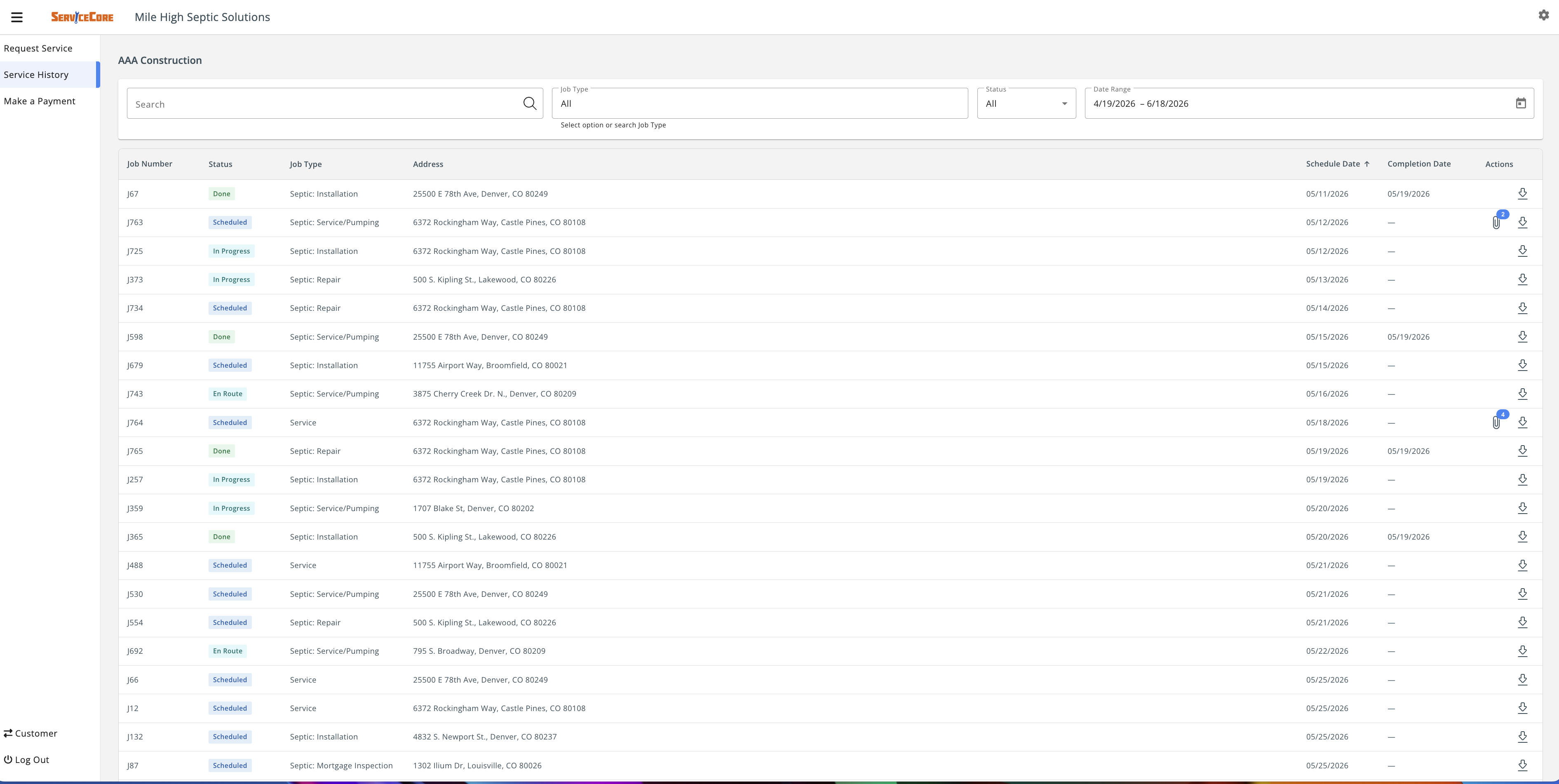
Task: Click Septic: Mortgage Inspection job type
Action: click(341, 765)
